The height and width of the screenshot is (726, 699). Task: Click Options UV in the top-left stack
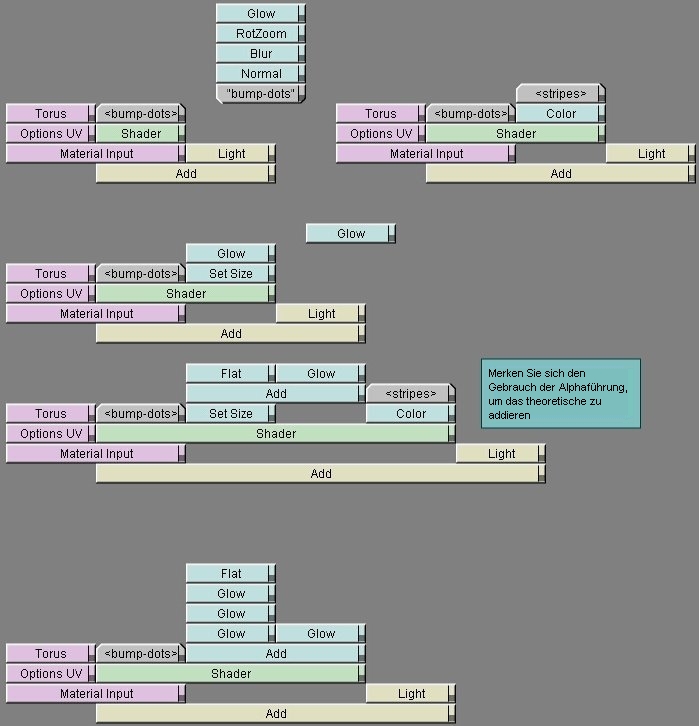51,133
